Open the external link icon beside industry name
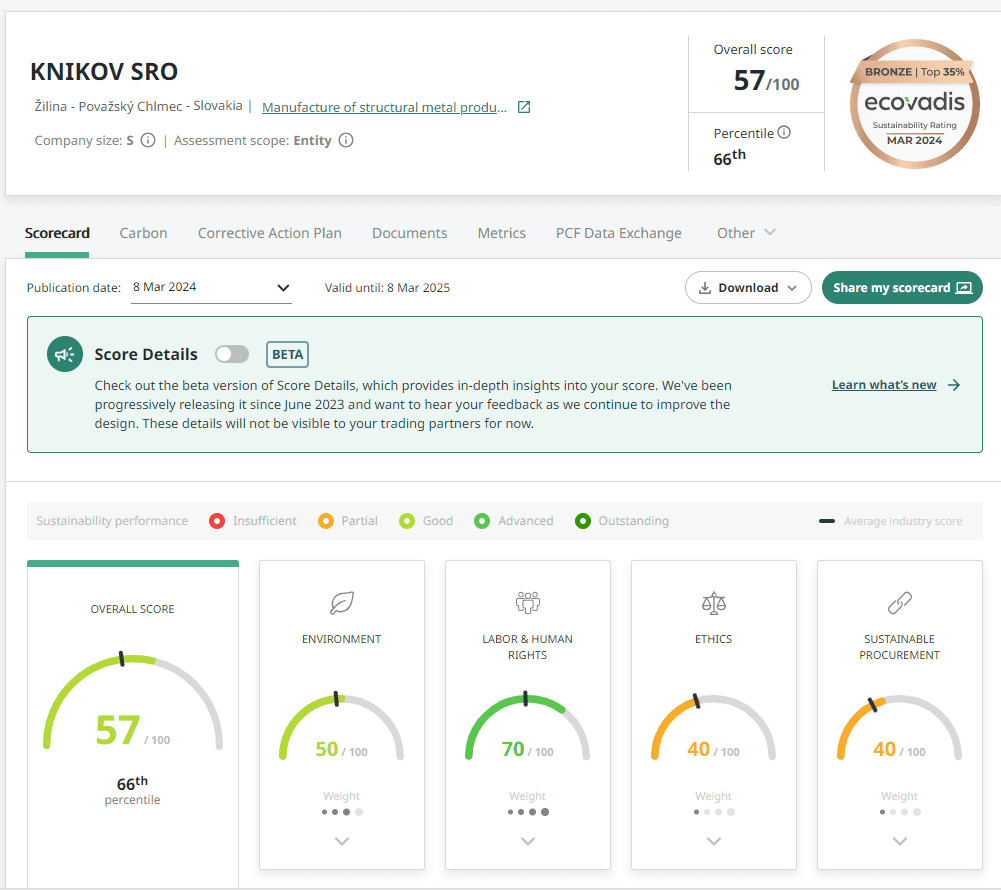1001x890 pixels. point(523,107)
